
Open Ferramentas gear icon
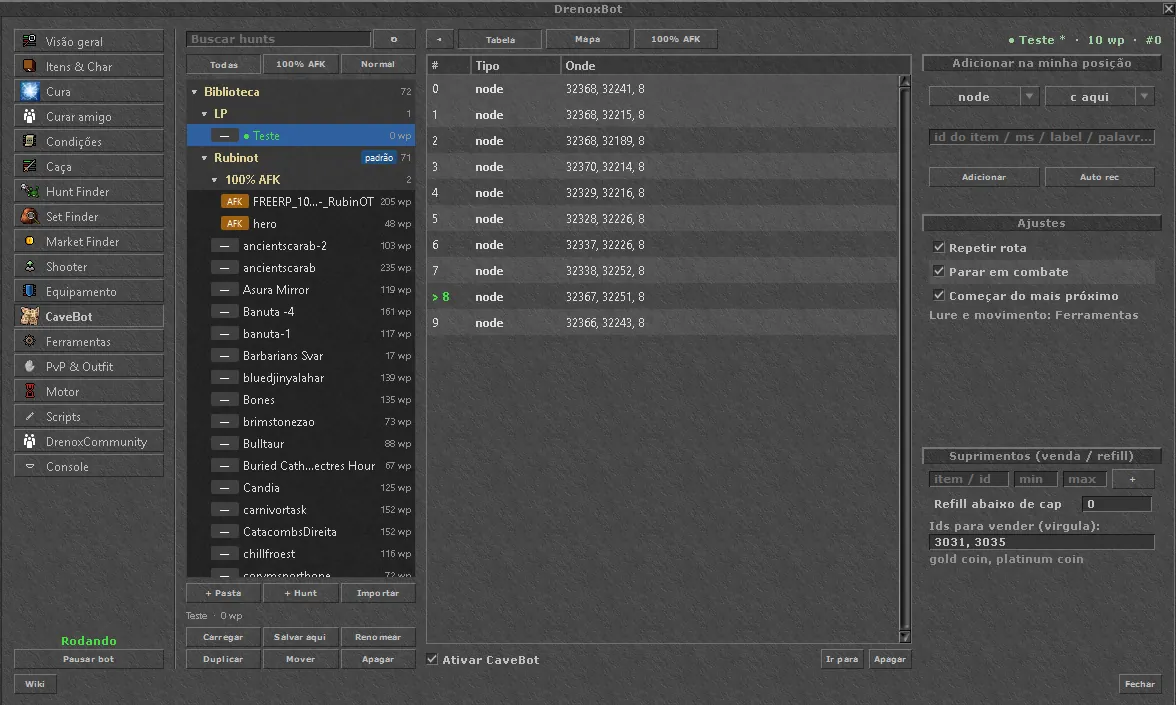[29, 341]
